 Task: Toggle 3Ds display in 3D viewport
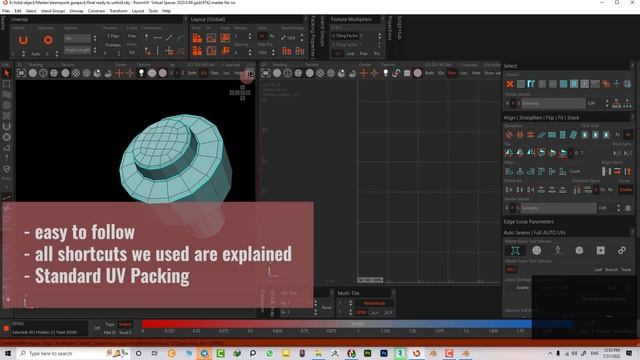(203, 73)
